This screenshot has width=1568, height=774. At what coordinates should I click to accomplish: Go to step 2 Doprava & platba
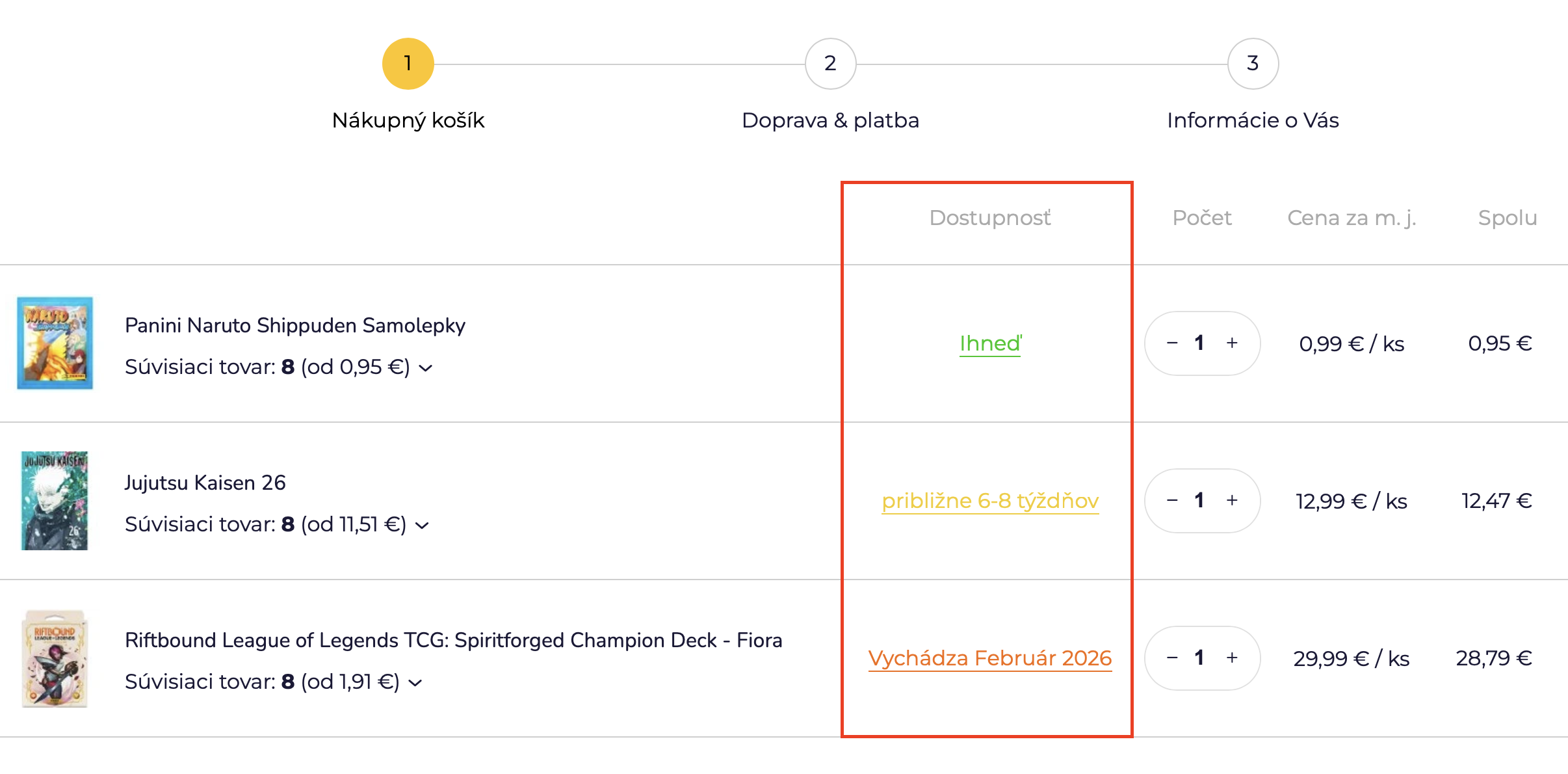click(830, 64)
